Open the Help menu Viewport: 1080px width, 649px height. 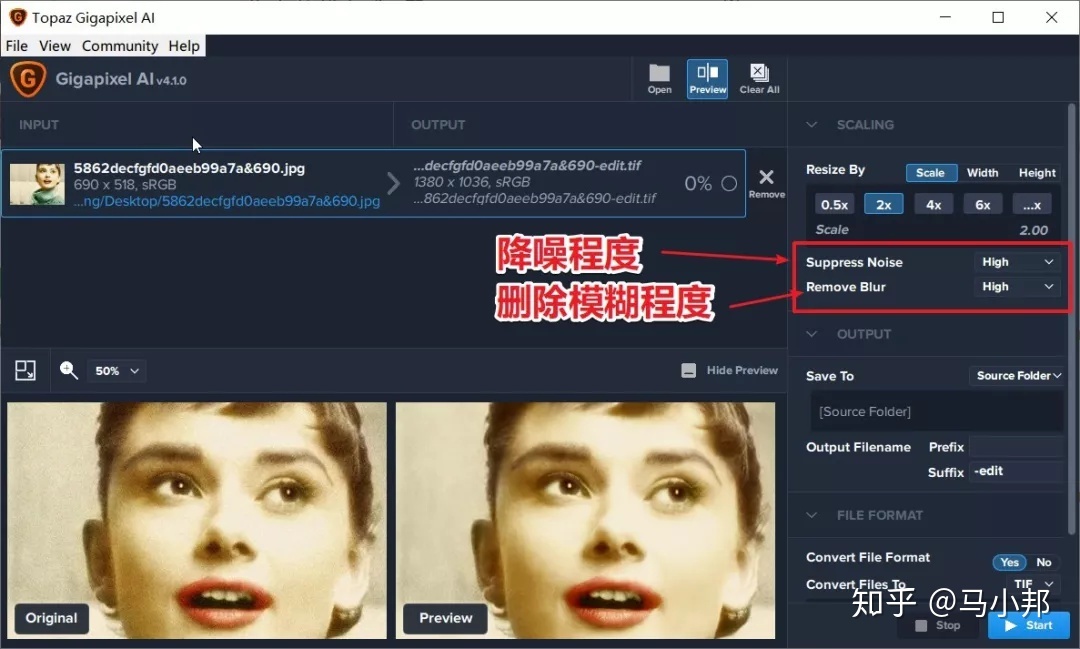184,45
